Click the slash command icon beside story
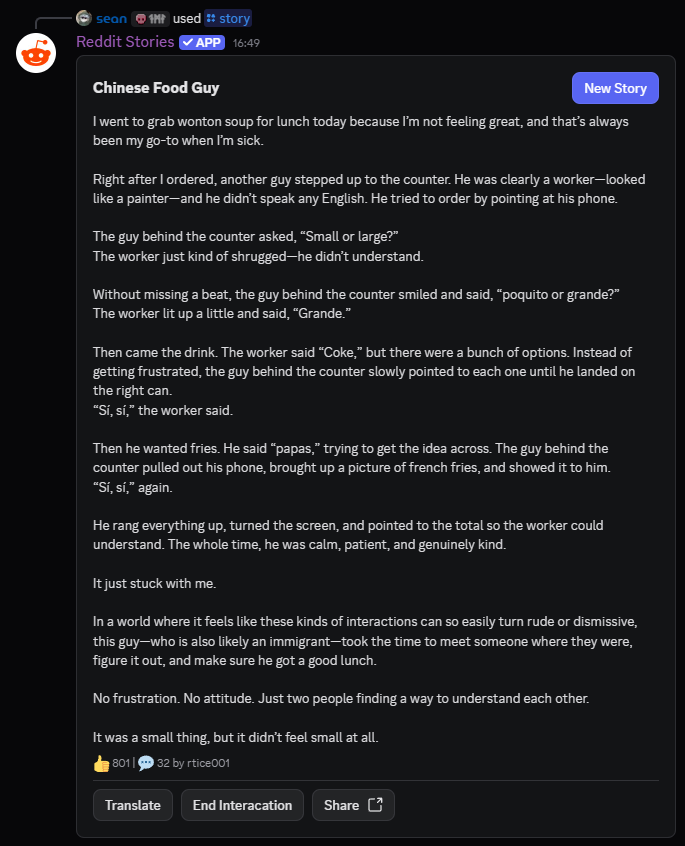The width and height of the screenshot is (685, 846). [211, 18]
